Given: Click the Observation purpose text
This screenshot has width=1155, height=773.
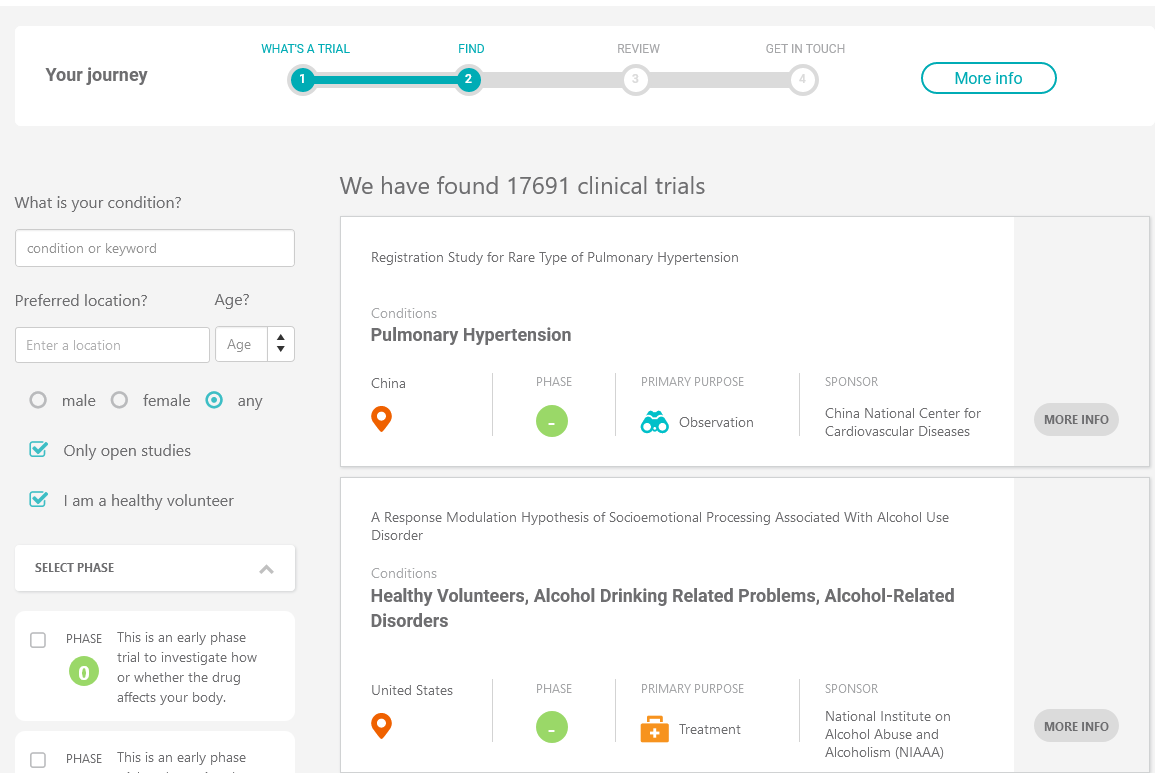Looking at the screenshot, I should coord(716,422).
